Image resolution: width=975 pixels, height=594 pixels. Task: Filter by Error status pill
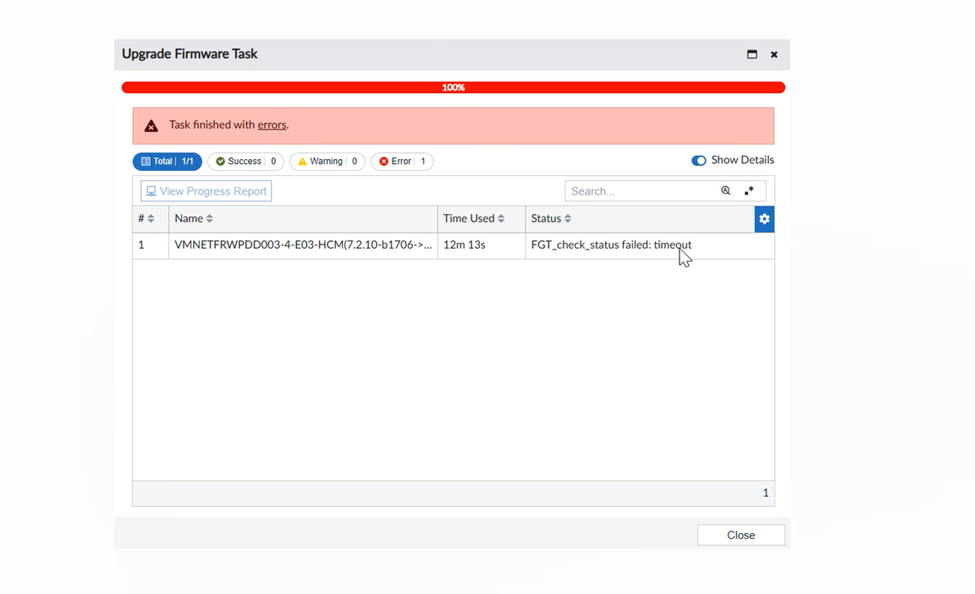coord(402,161)
